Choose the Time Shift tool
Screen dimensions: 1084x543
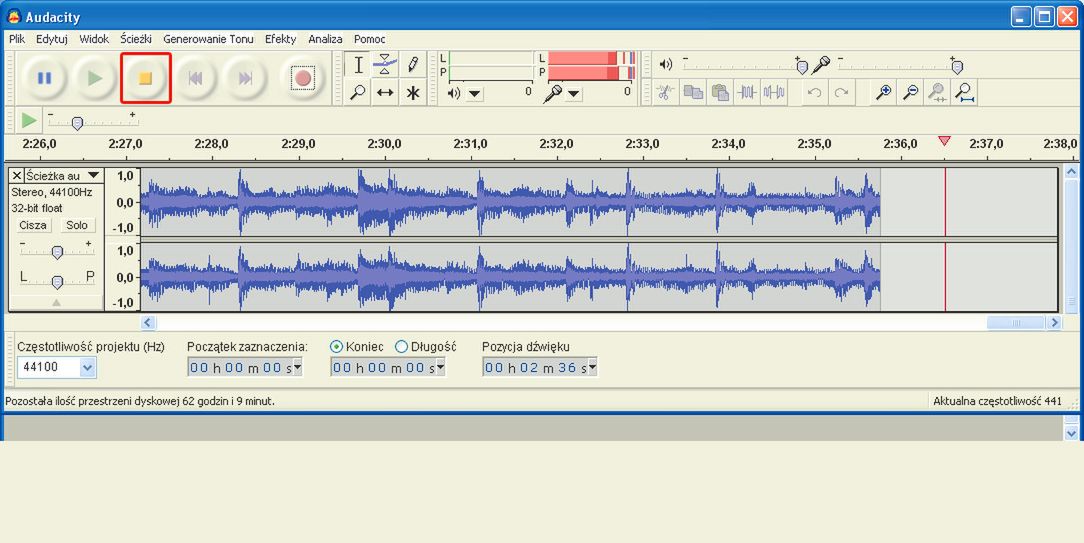[385, 92]
